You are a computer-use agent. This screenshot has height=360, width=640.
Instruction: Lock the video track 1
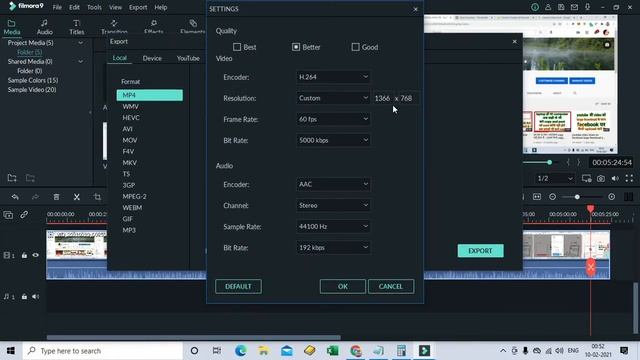24,256
